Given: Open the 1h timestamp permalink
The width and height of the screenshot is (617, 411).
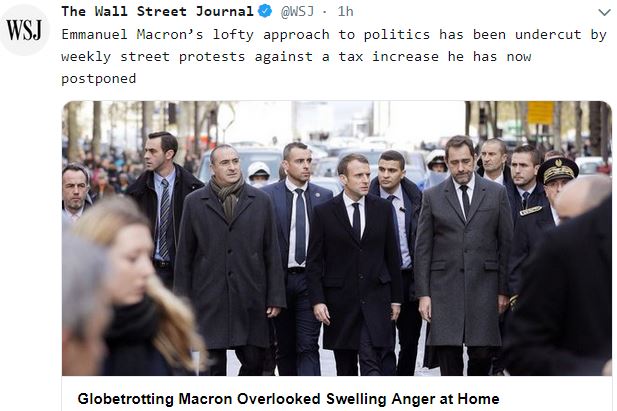Looking at the screenshot, I should [x=345, y=11].
